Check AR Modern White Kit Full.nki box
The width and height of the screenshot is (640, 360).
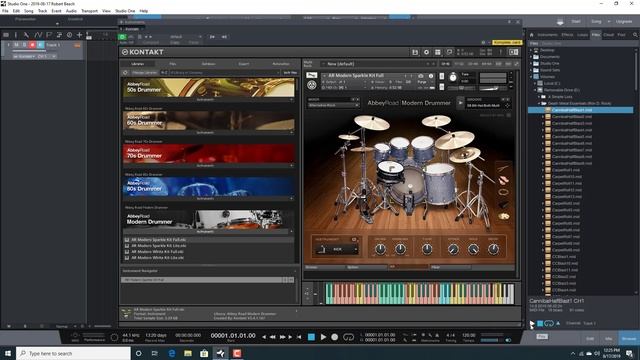pos(127,252)
